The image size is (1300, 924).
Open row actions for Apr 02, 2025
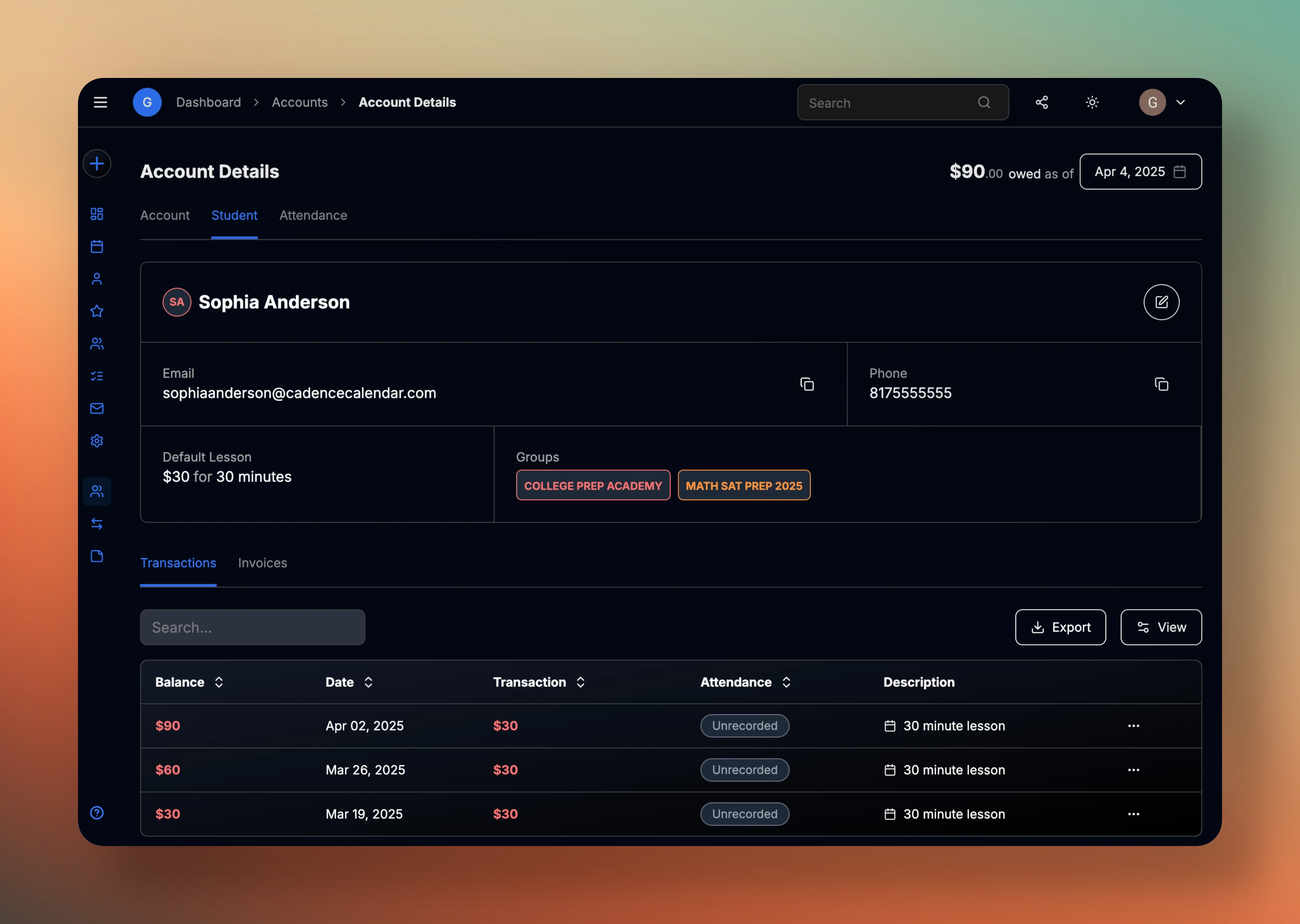click(1133, 725)
